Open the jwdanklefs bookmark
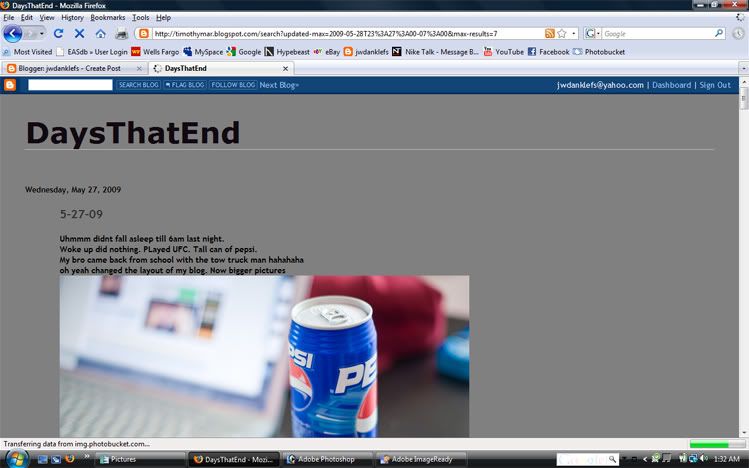749x468 pixels. pyautogui.click(x=366, y=52)
